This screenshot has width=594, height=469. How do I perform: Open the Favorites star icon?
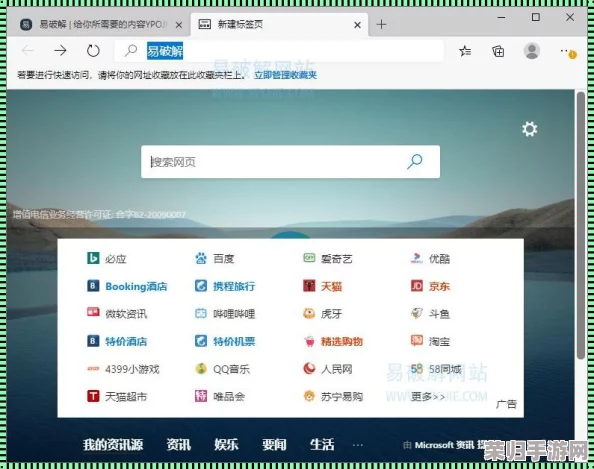click(x=465, y=51)
